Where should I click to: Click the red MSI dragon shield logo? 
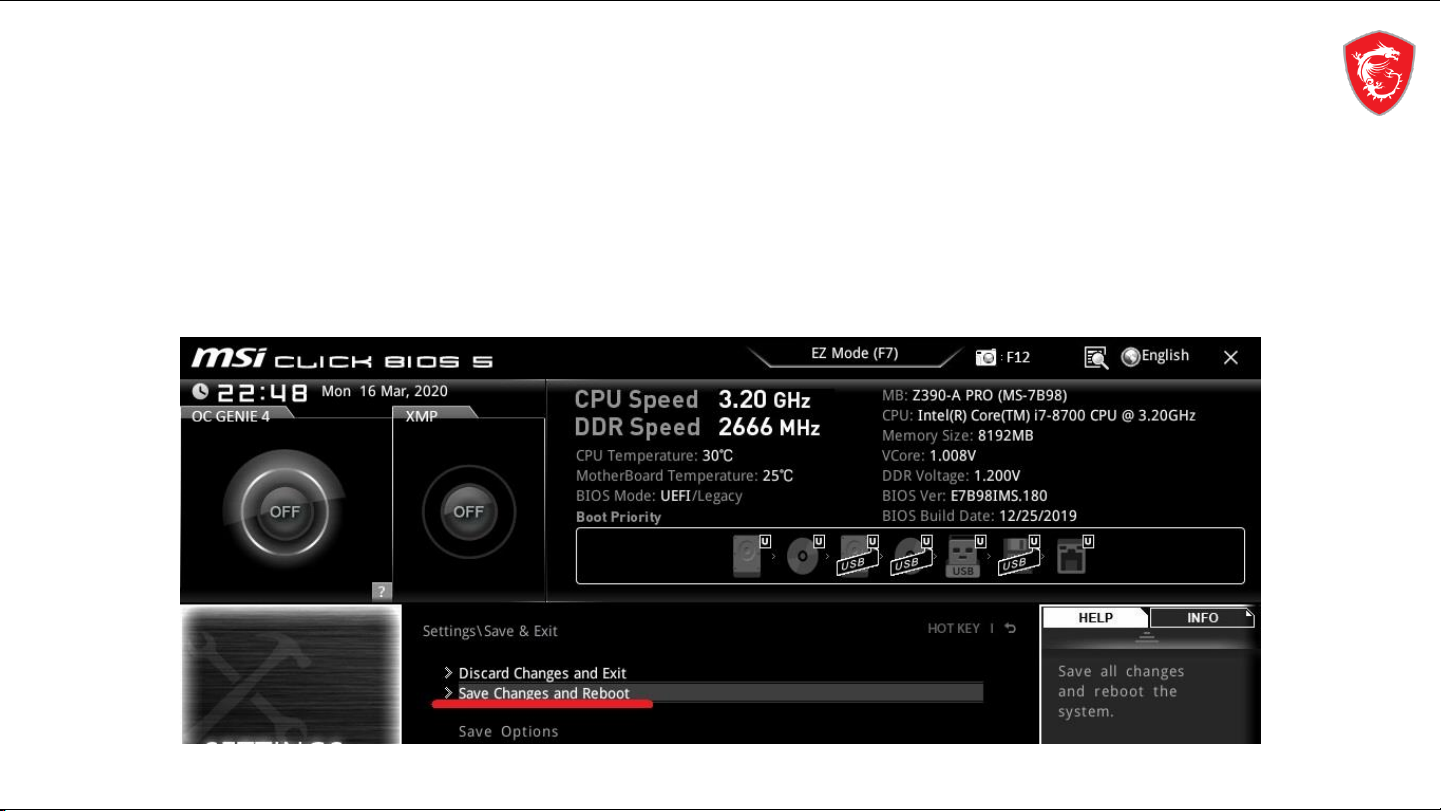[1378, 72]
